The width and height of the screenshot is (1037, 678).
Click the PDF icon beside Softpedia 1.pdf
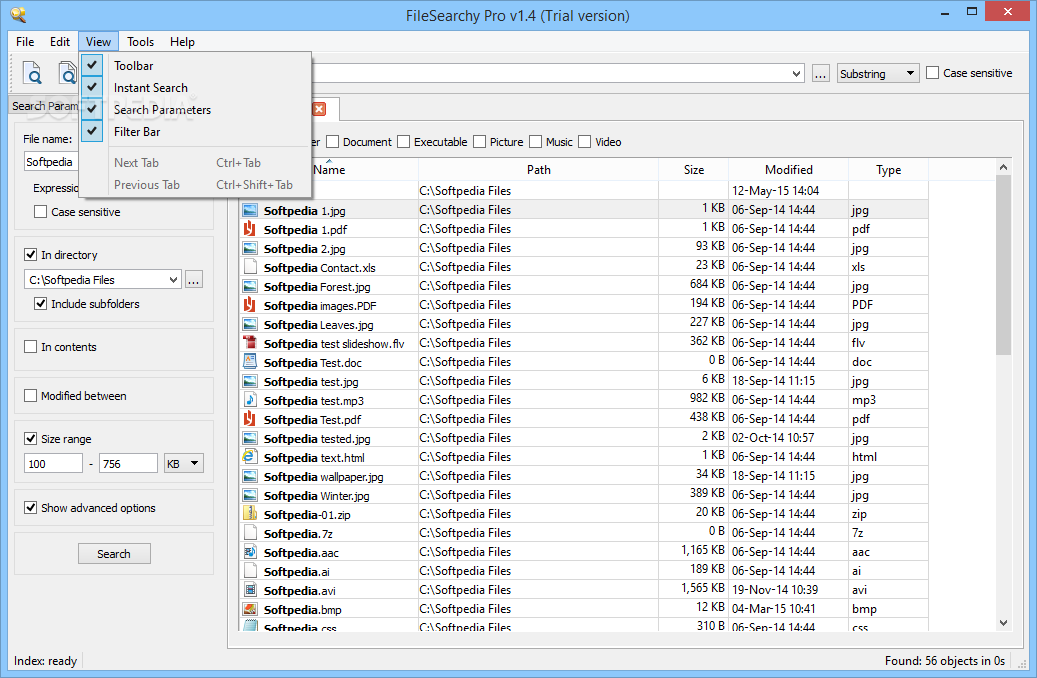(x=250, y=229)
